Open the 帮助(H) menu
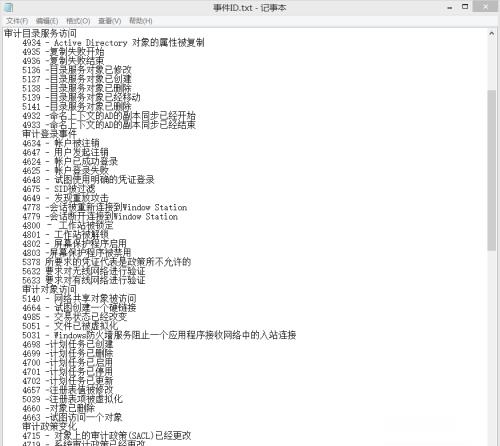The image size is (500, 446). pos(141,21)
